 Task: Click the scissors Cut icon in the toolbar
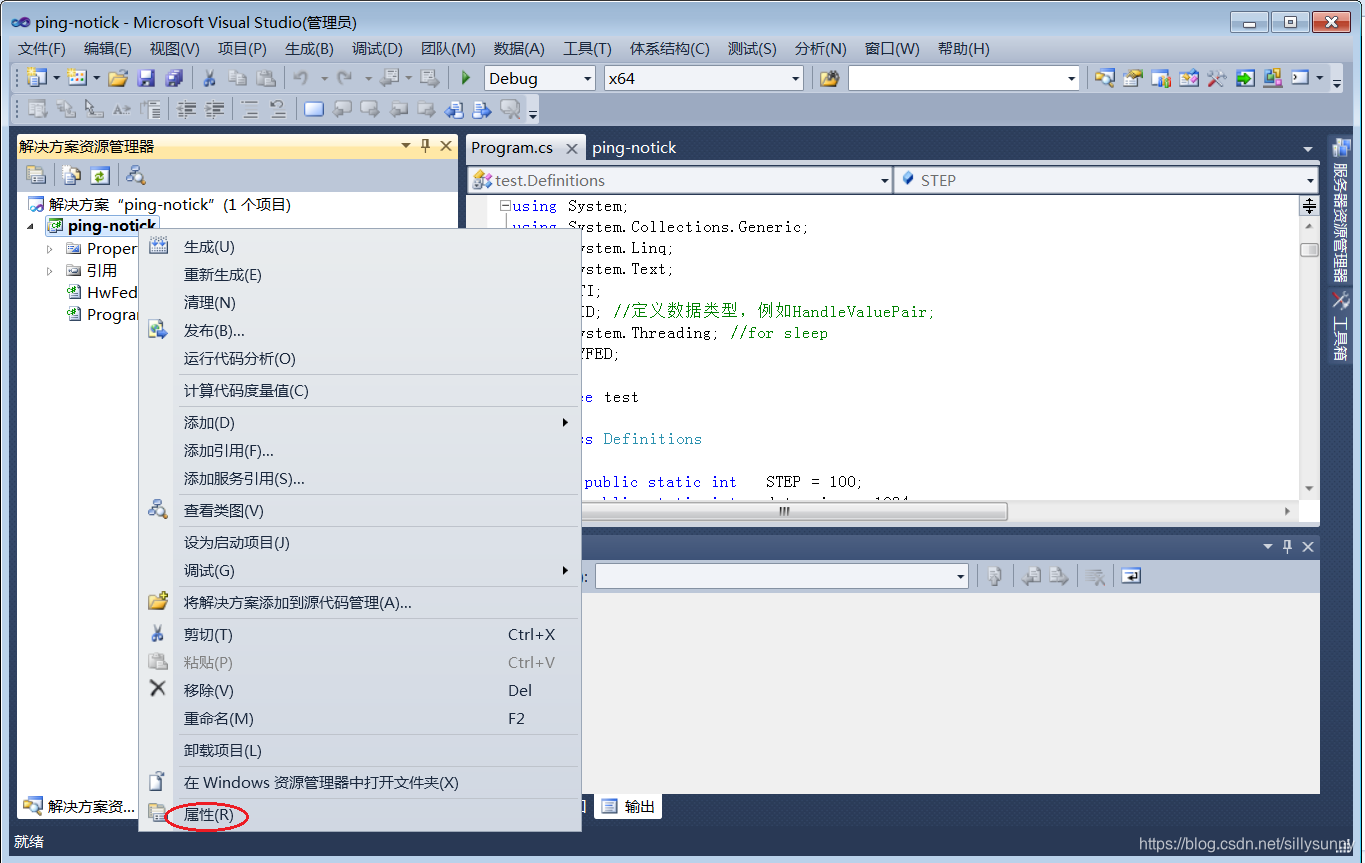tap(209, 78)
